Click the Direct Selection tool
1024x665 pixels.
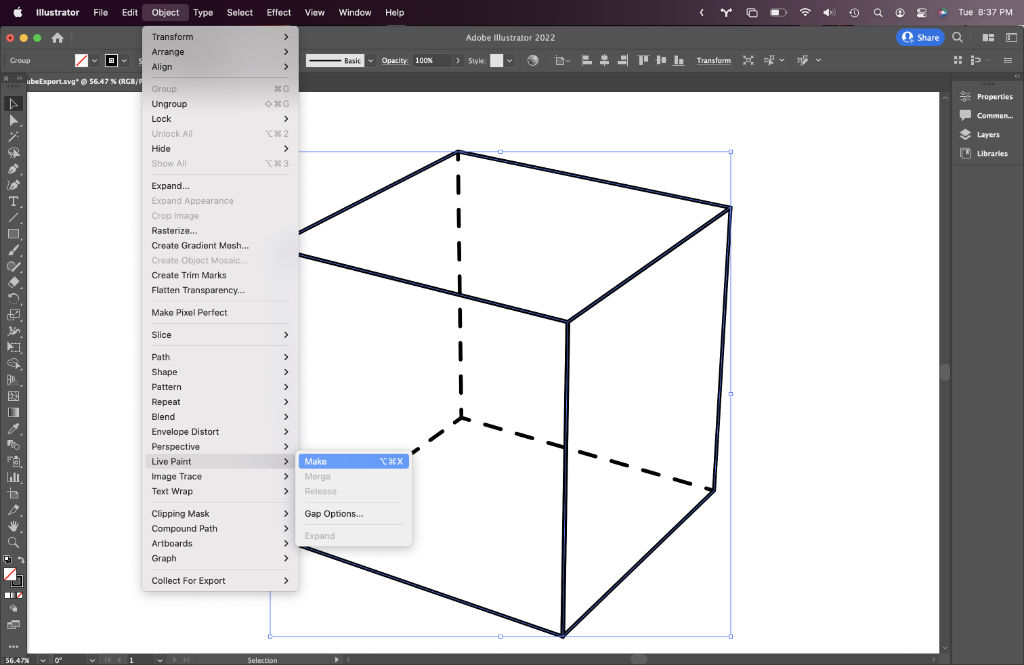(14, 120)
